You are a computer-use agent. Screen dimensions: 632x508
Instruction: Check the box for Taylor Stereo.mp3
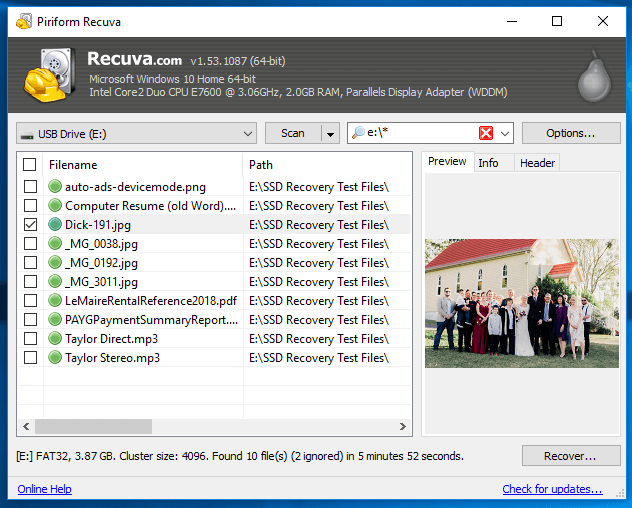pyautogui.click(x=30, y=357)
